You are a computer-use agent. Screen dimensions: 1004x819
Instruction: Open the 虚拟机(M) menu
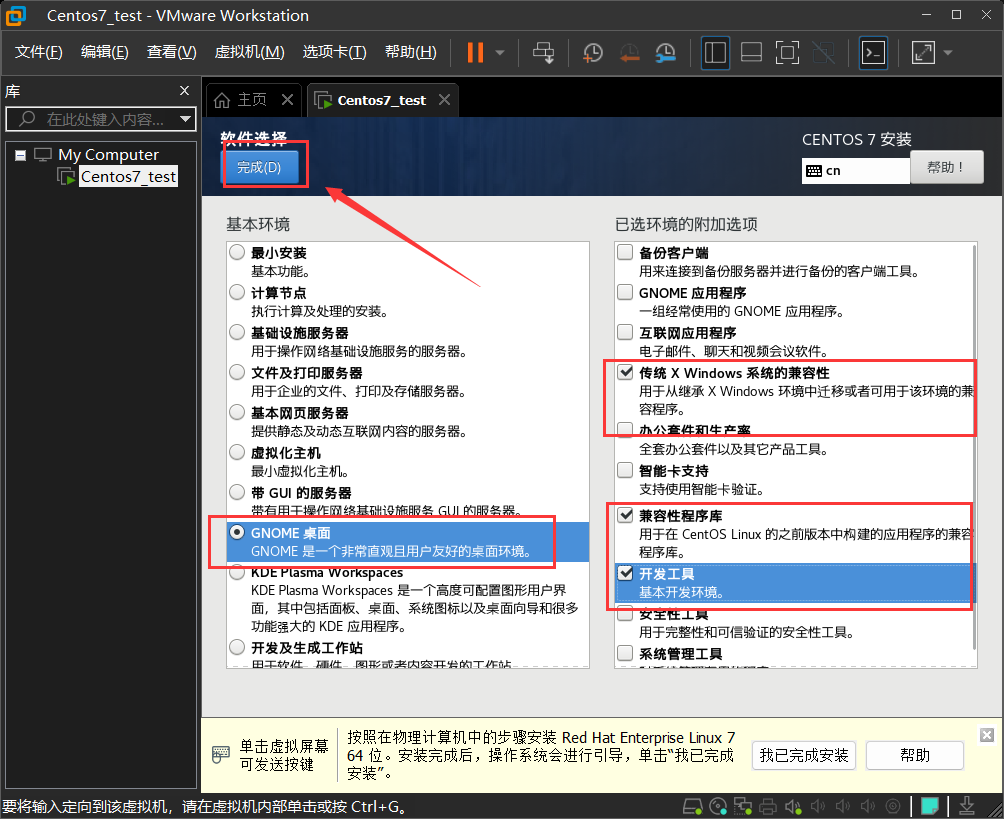(x=250, y=52)
